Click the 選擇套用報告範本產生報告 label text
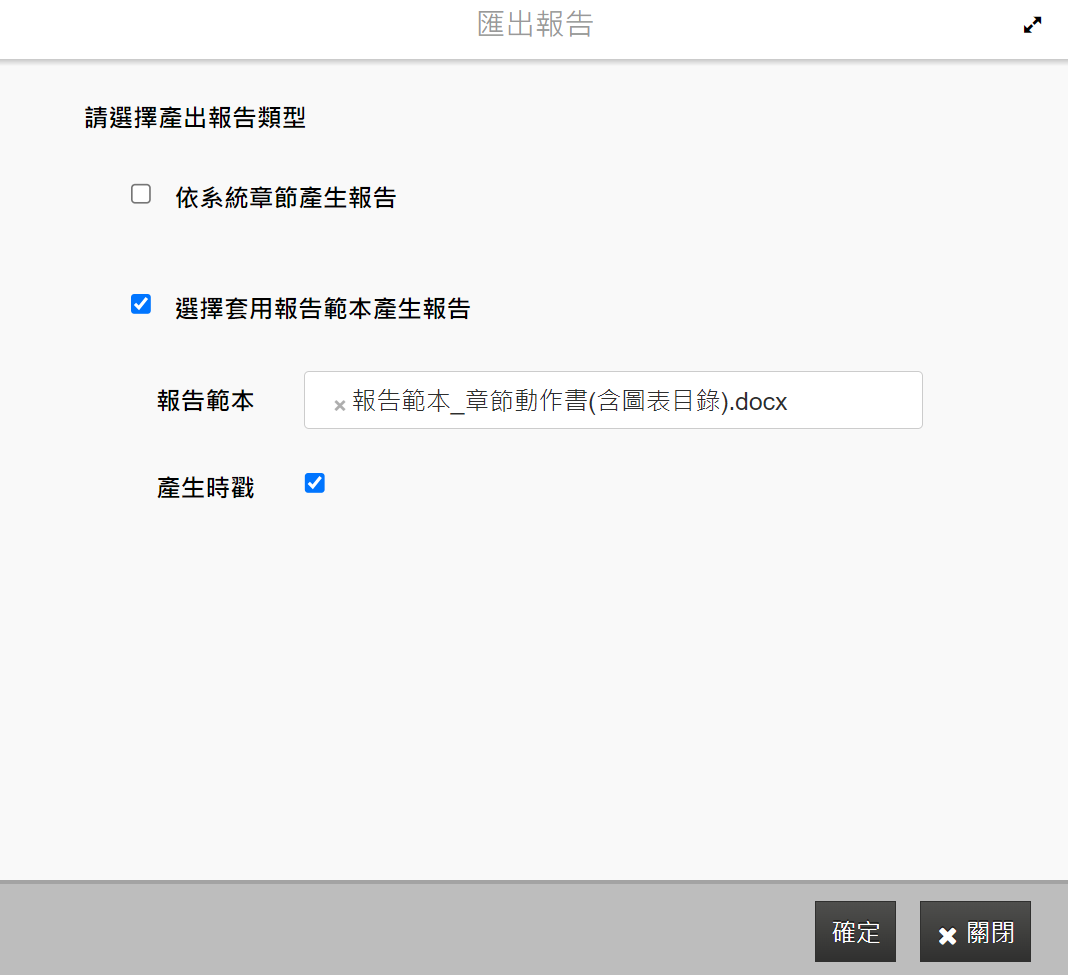Viewport: 1068px width, 975px height. click(x=322, y=308)
